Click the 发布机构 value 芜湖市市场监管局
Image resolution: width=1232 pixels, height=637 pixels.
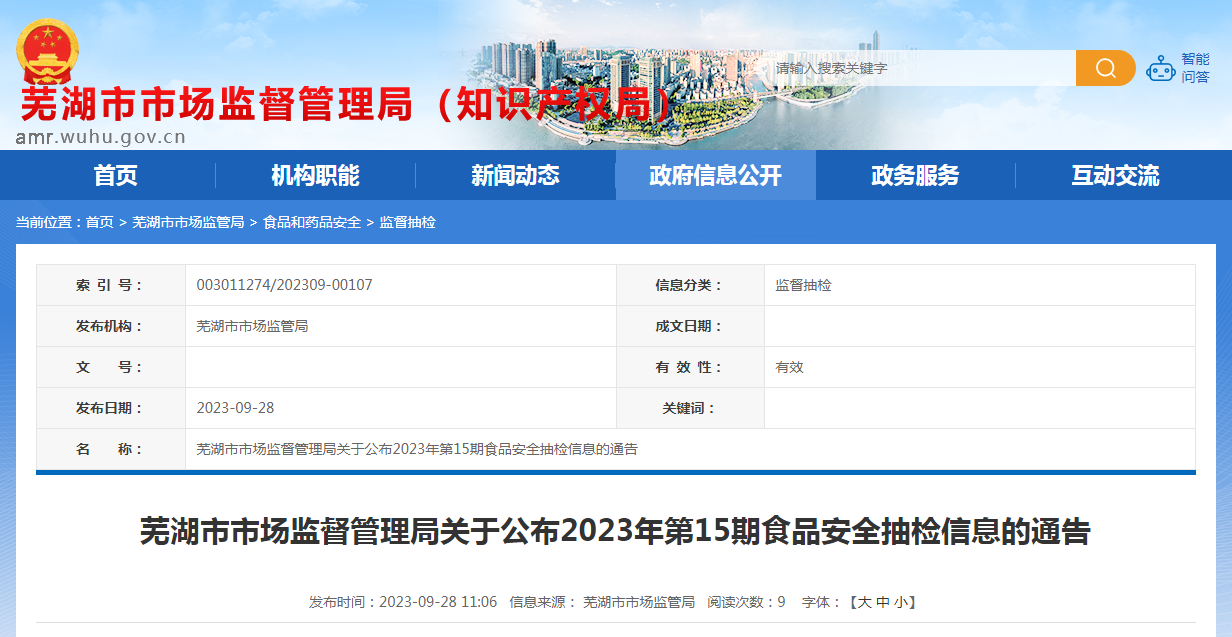point(252,326)
